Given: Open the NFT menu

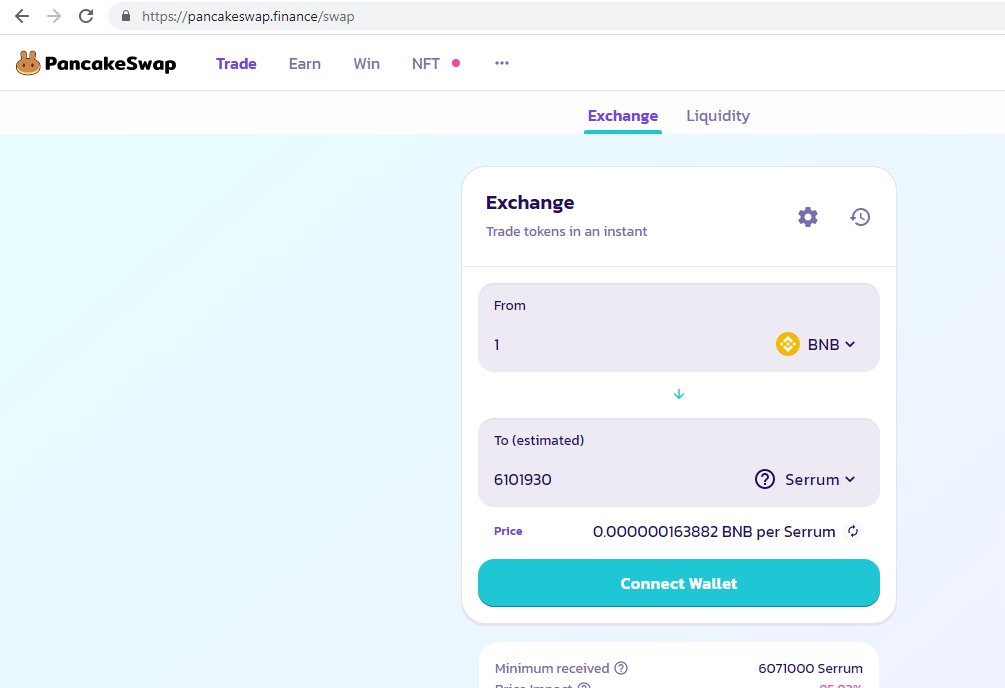Looking at the screenshot, I should pyautogui.click(x=426, y=63).
